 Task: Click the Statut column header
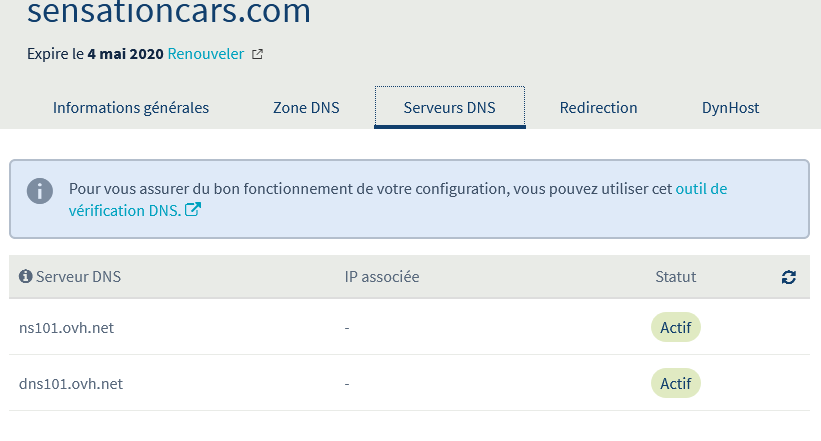tap(675, 277)
